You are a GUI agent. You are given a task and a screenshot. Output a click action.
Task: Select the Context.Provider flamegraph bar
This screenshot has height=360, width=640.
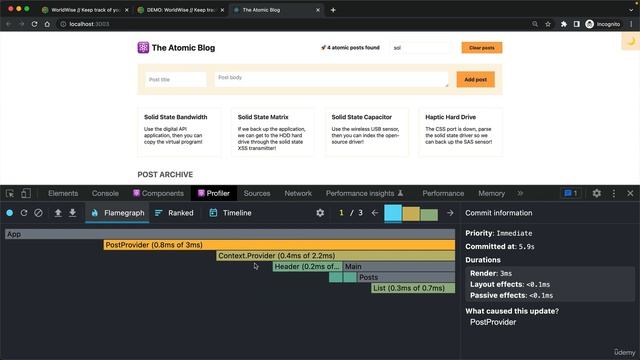pyautogui.click(x=336, y=256)
